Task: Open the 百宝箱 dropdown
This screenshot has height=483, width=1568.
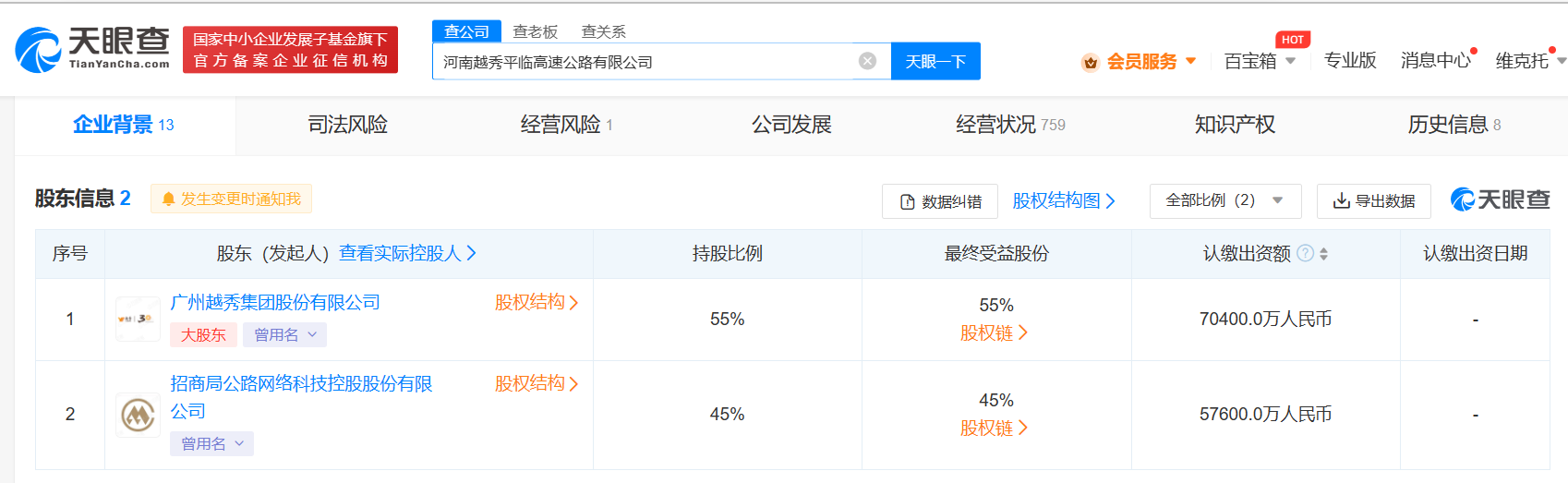Action: pos(1290,61)
